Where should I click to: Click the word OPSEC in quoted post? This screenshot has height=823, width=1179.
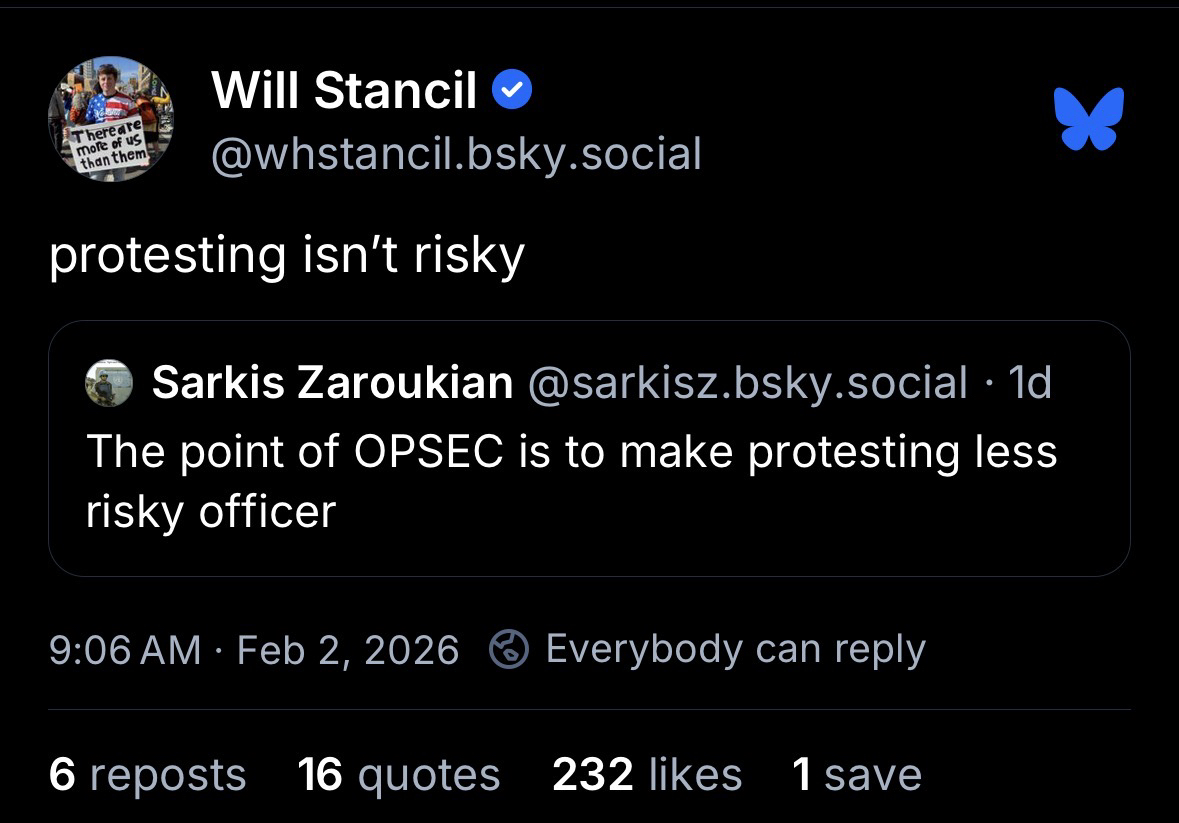[430, 451]
